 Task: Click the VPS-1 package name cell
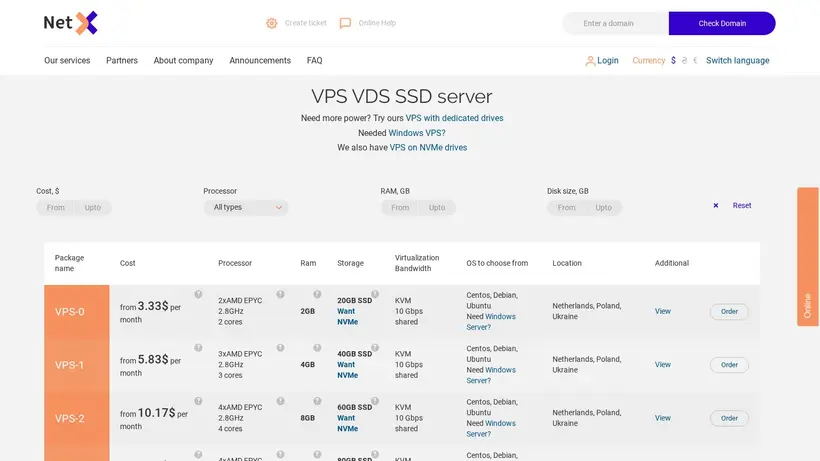click(x=77, y=365)
